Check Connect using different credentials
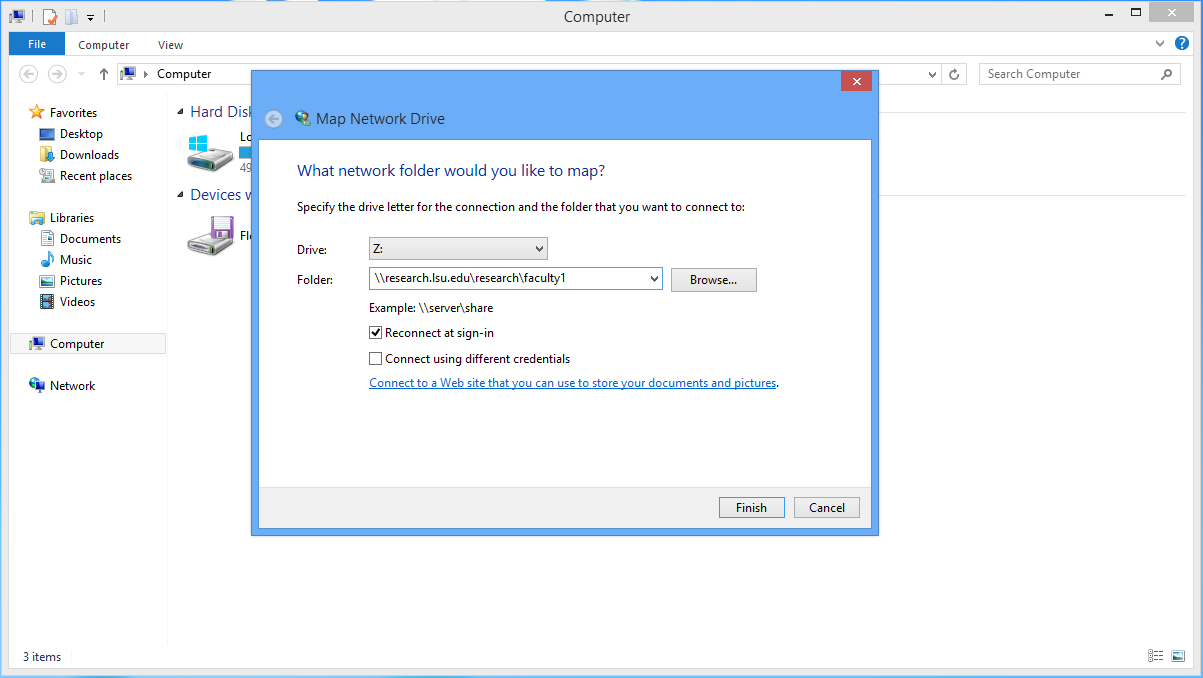The height and width of the screenshot is (678, 1203). point(375,358)
